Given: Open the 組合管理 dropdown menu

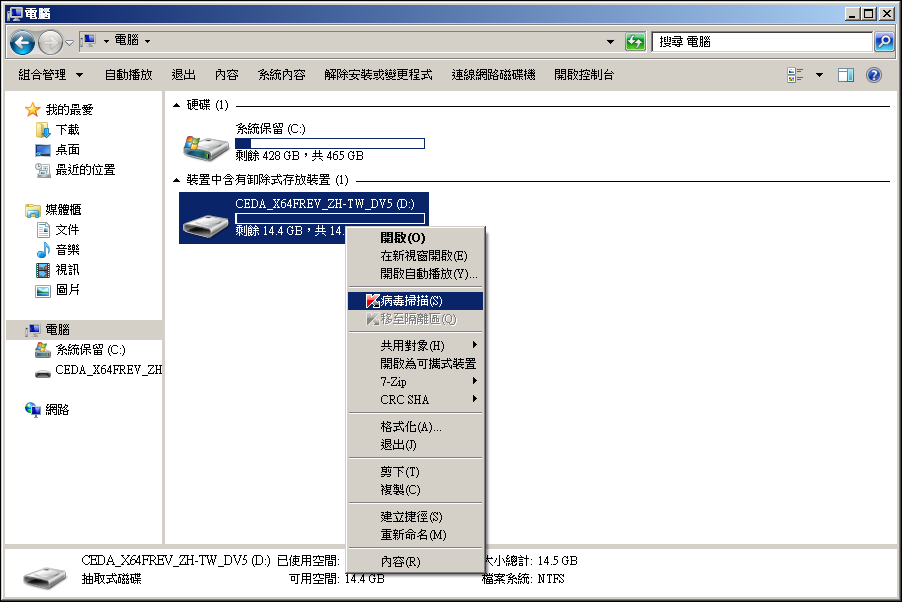Looking at the screenshot, I should tap(53, 75).
